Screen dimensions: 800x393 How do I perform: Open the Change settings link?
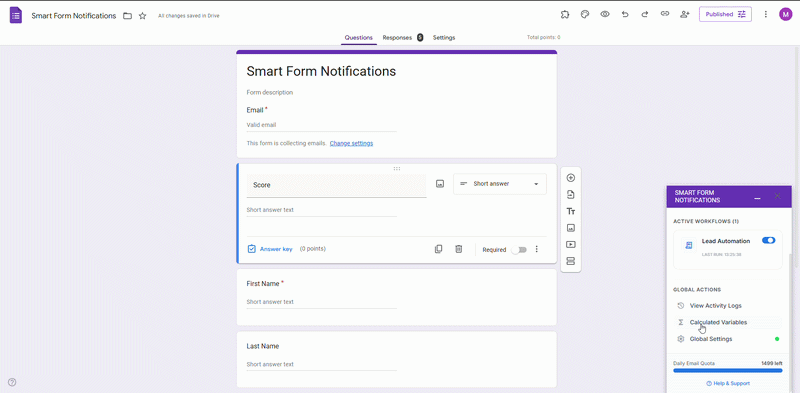351,143
